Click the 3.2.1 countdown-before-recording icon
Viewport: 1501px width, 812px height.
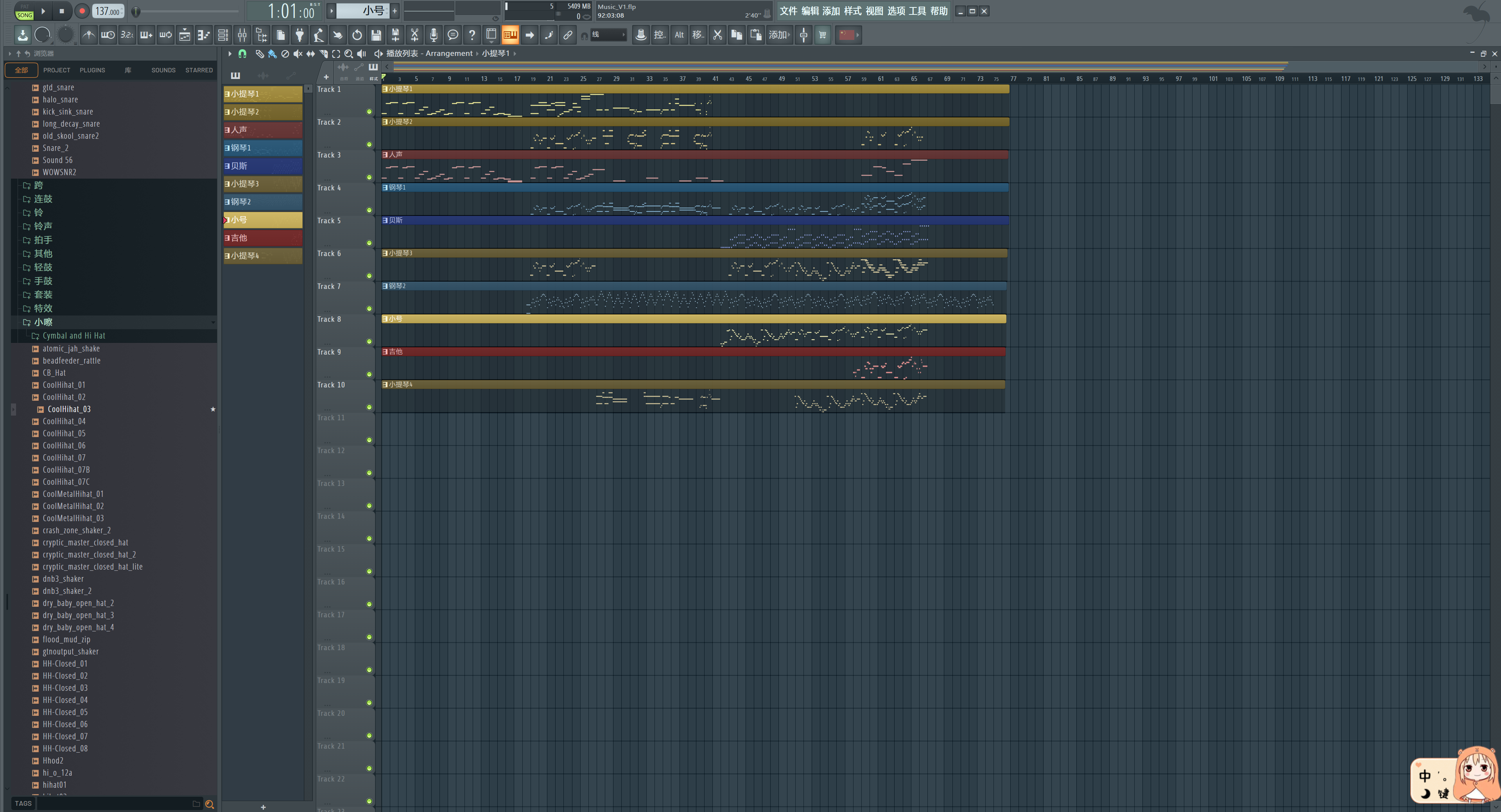click(x=127, y=35)
